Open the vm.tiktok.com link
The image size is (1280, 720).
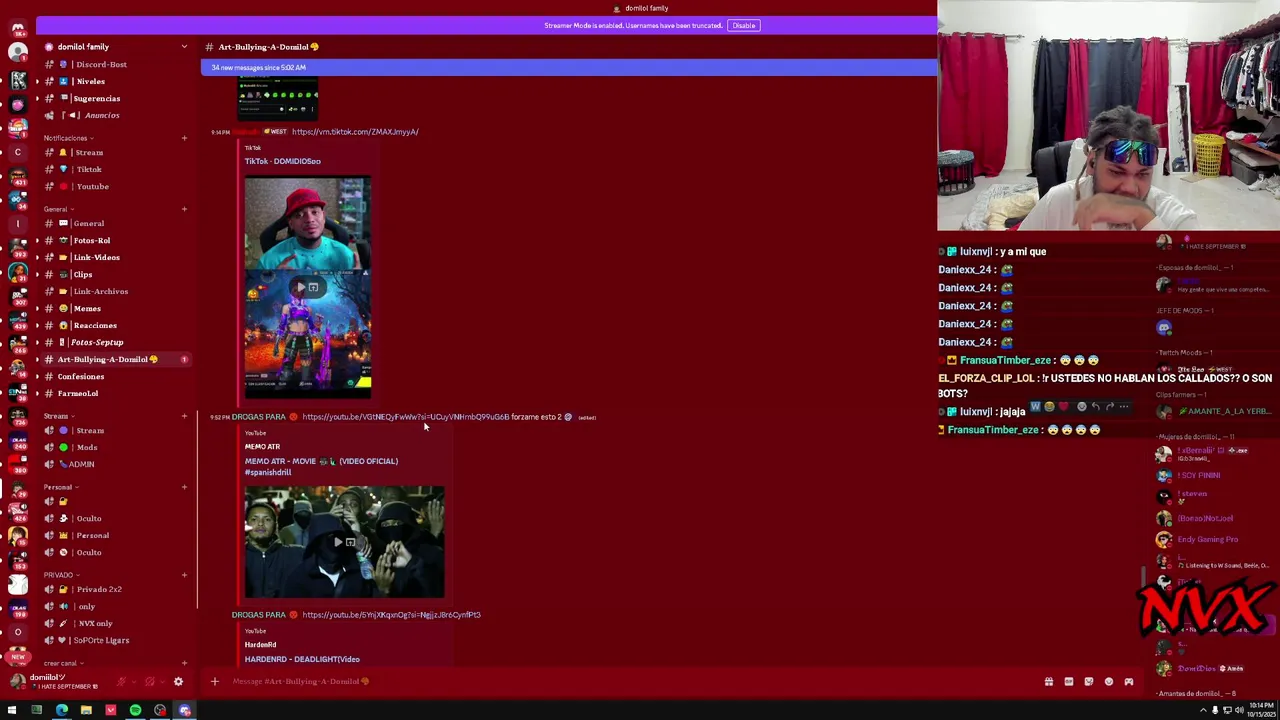(x=355, y=132)
